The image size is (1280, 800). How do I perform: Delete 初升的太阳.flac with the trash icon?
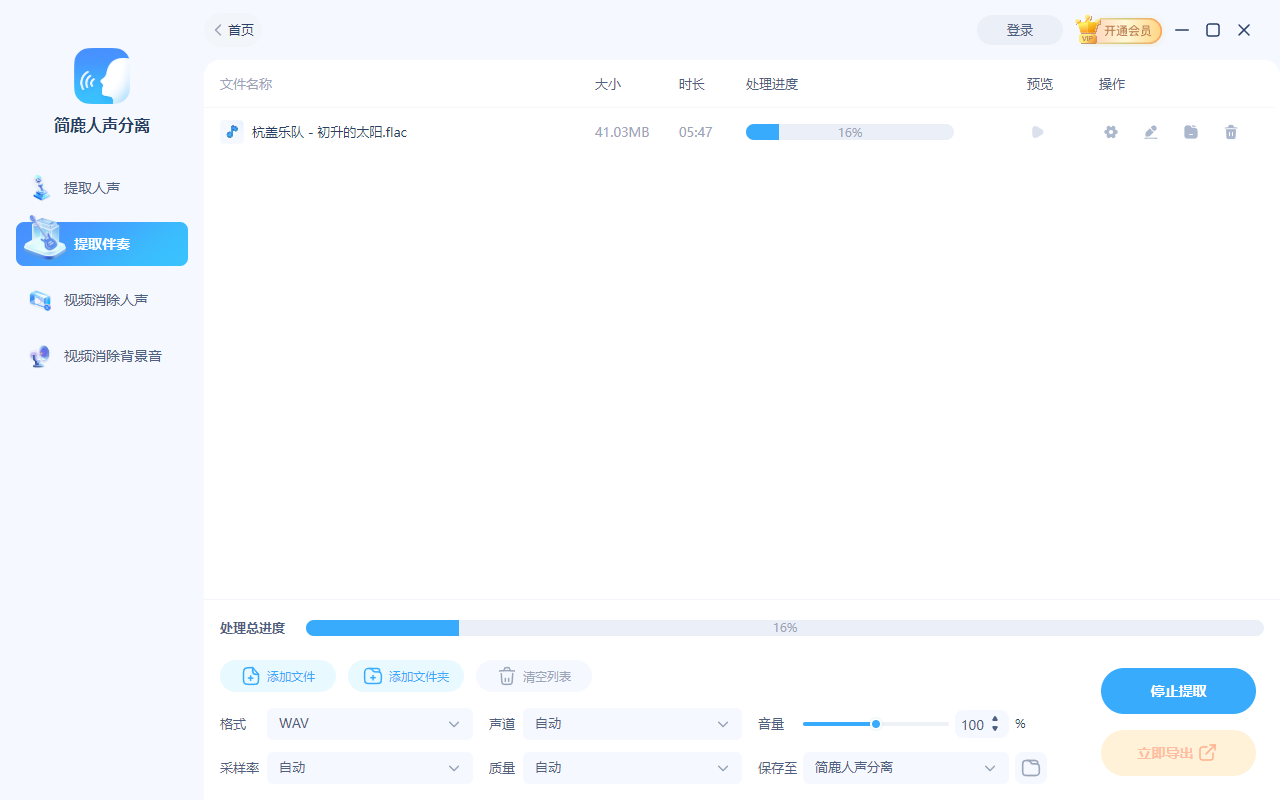pyautogui.click(x=1230, y=131)
